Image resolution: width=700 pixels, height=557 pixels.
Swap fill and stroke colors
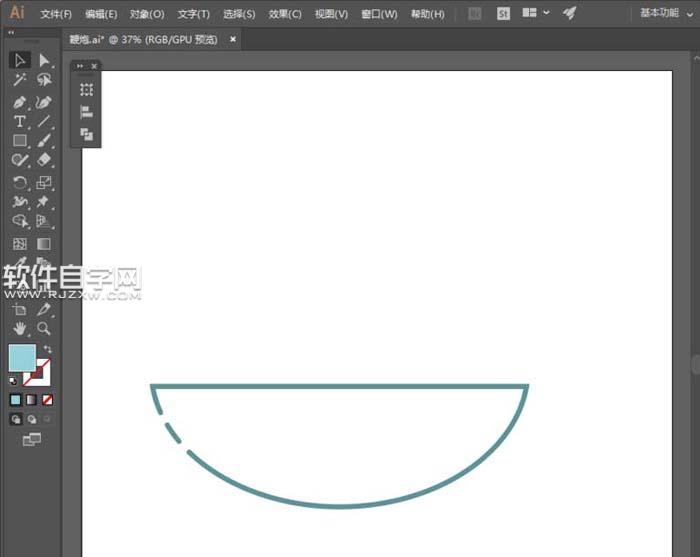(x=47, y=349)
